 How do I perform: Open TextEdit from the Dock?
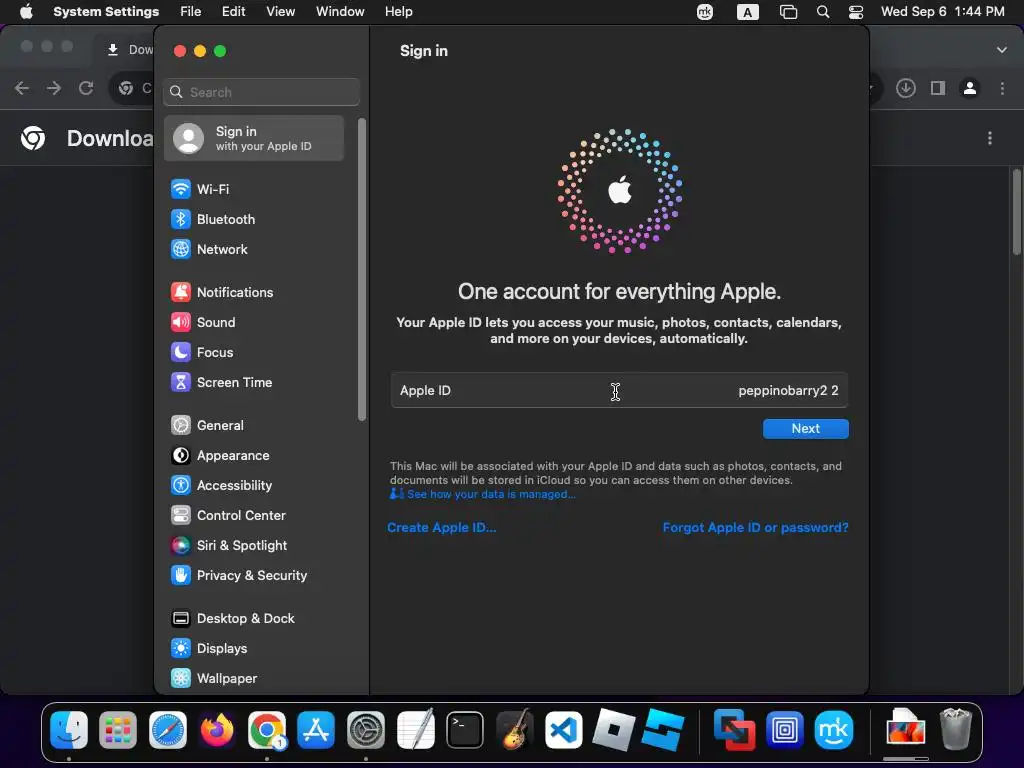click(x=415, y=730)
